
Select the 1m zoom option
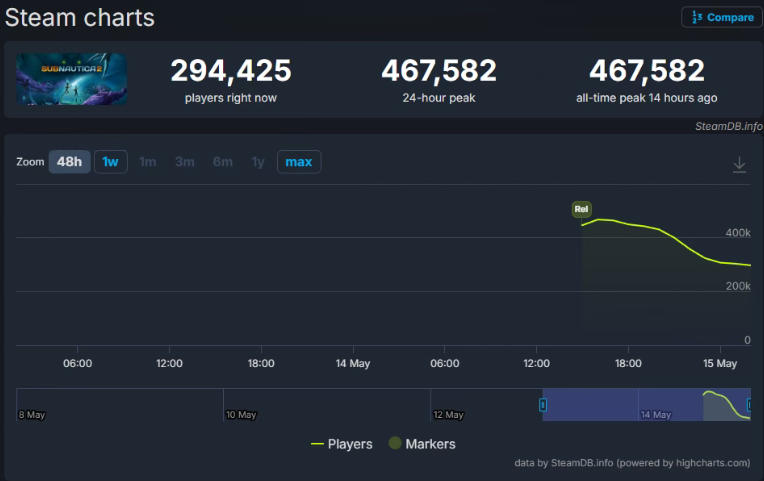pos(148,162)
